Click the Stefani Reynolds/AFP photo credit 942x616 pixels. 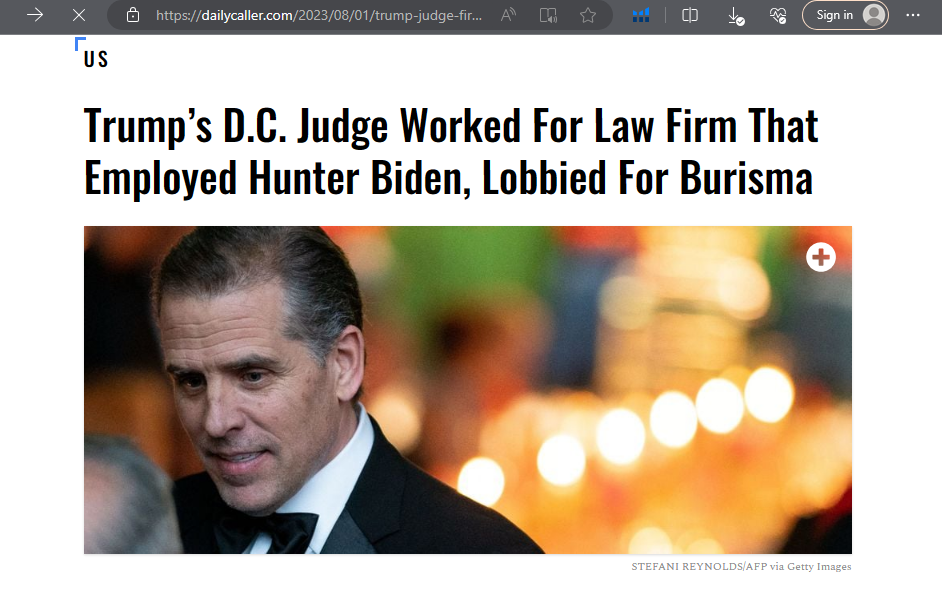(x=741, y=566)
